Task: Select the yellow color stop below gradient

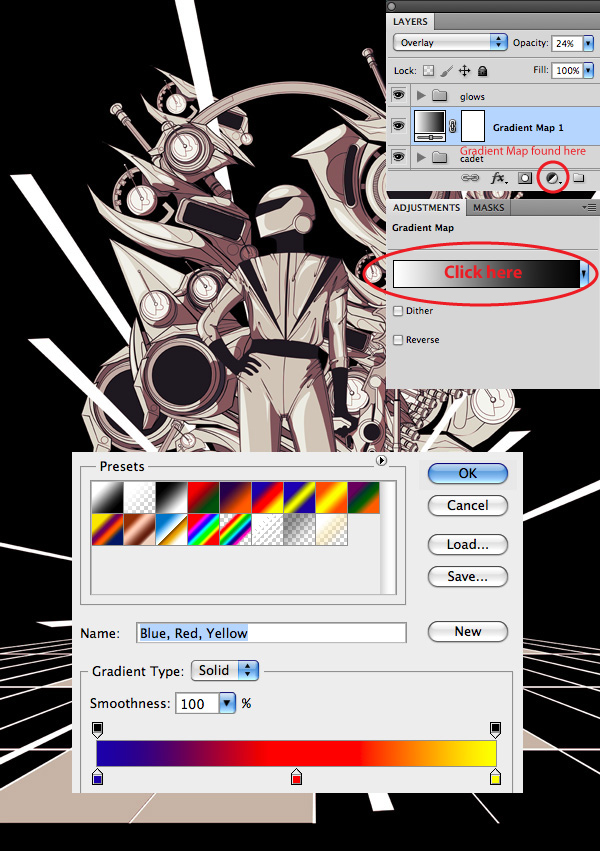Action: [x=495, y=777]
